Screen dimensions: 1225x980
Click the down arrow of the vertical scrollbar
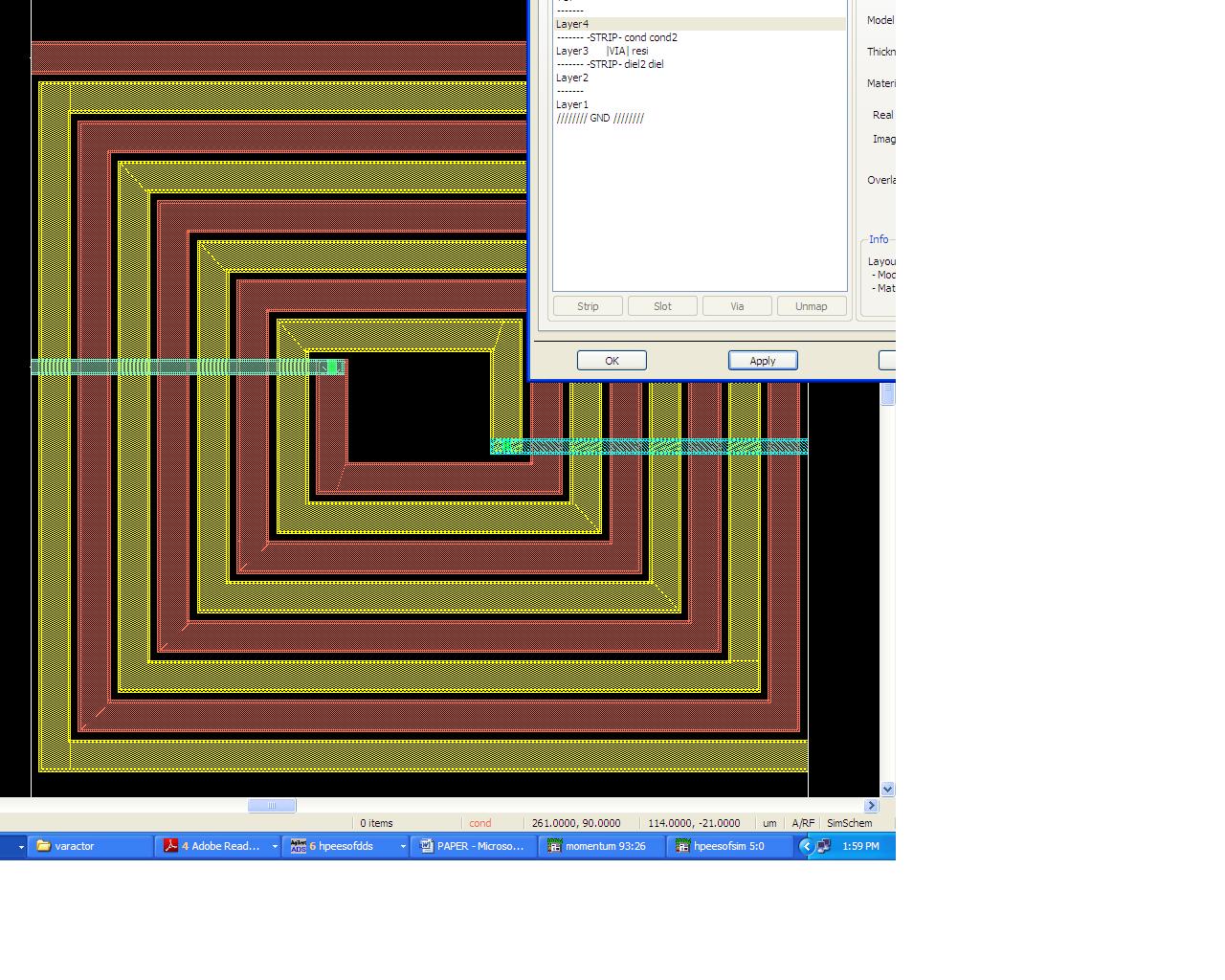click(x=887, y=790)
